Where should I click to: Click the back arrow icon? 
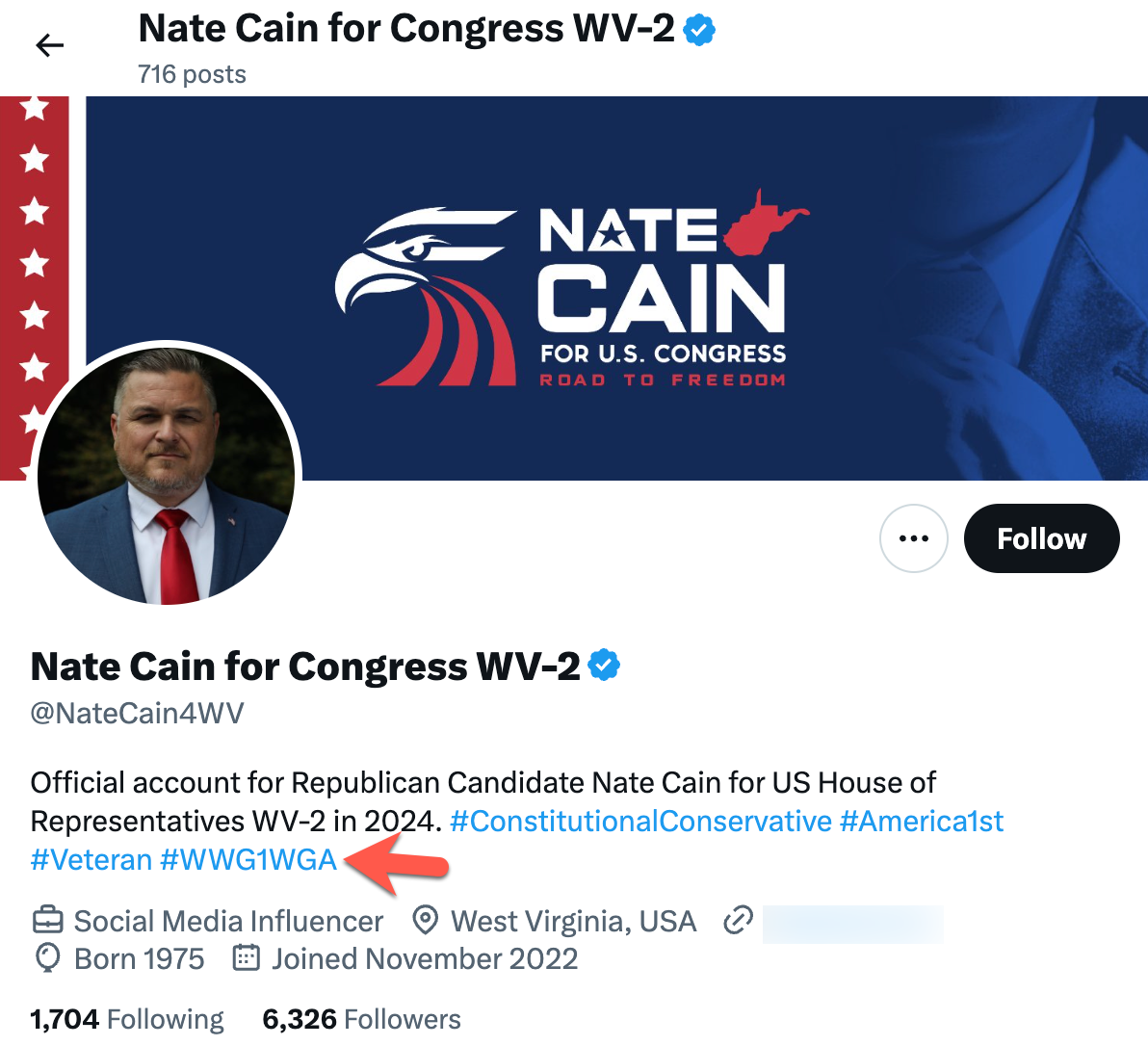49,45
